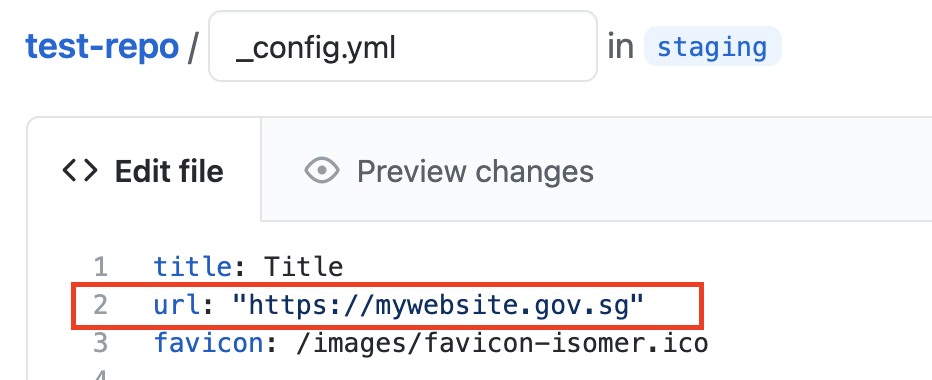The width and height of the screenshot is (932, 380).
Task: Select the staging branch label
Action: (712, 46)
